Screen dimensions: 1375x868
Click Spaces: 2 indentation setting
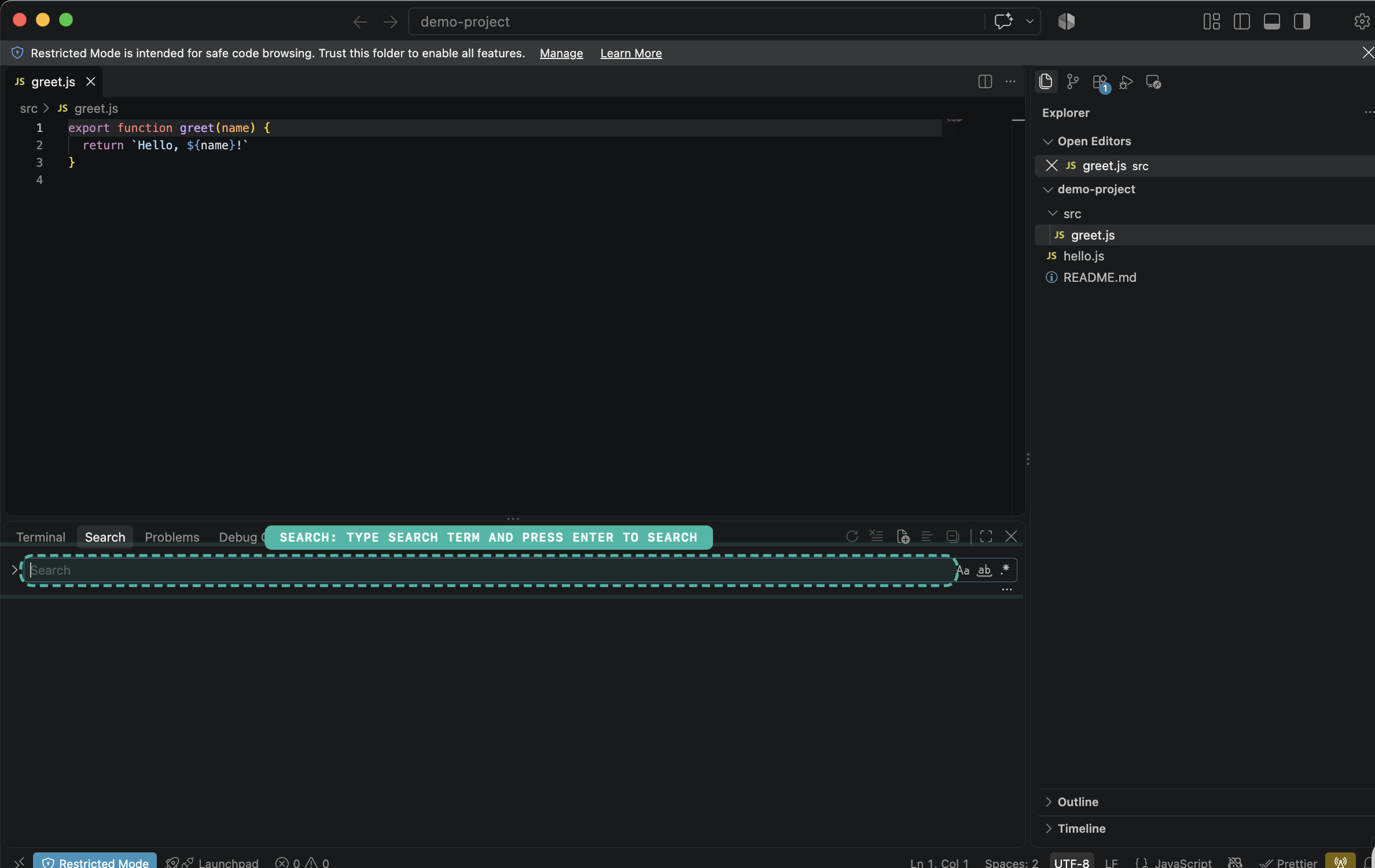[1011, 862]
